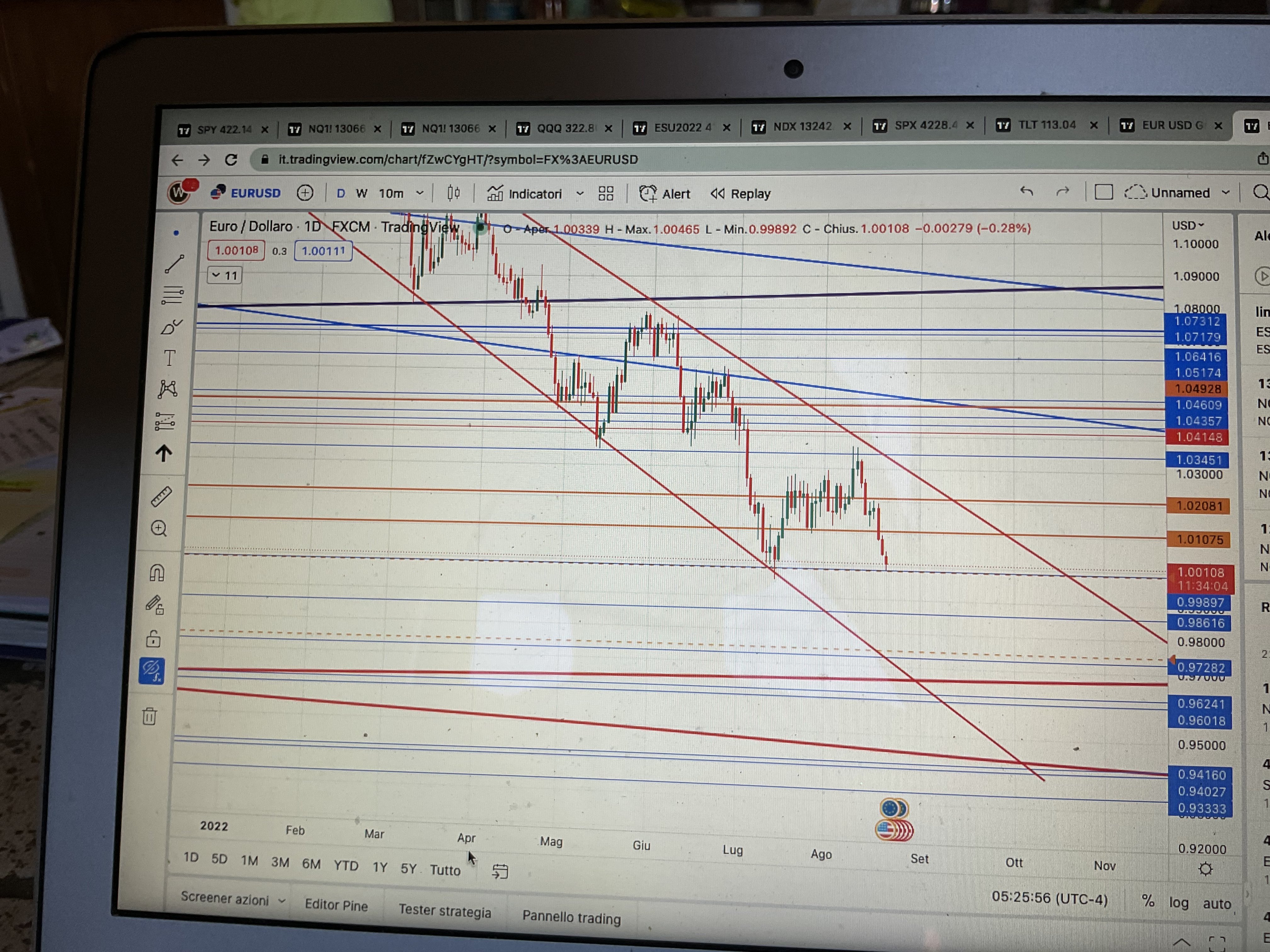Toggle auto scale on price axis

click(1216, 904)
